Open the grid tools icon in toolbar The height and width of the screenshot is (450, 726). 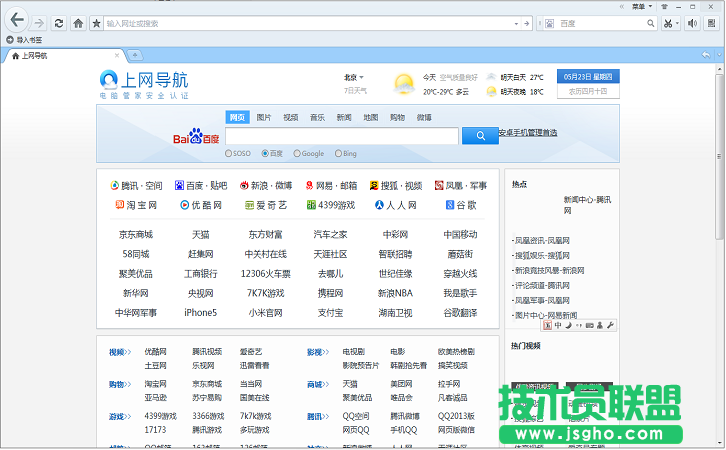pos(712,23)
